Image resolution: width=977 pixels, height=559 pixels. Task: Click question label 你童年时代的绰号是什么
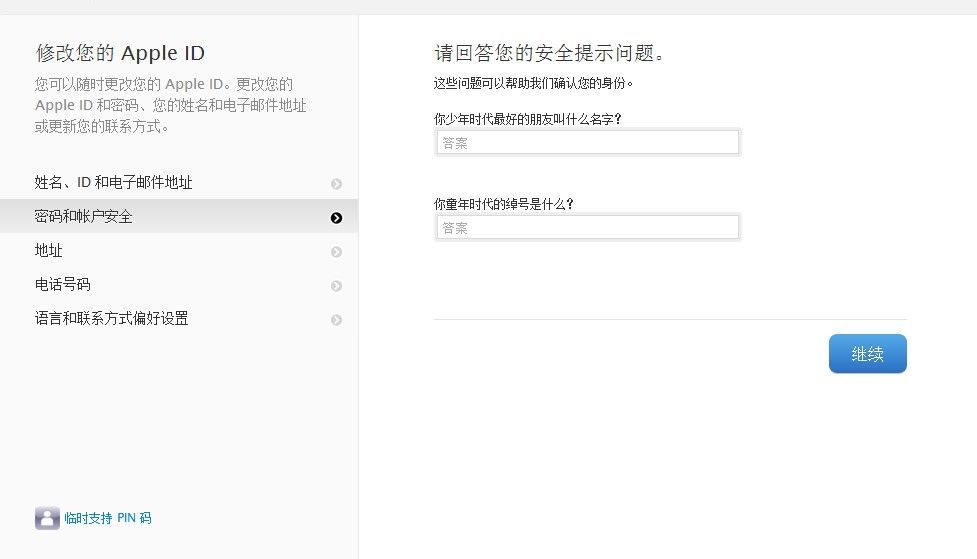click(503, 204)
